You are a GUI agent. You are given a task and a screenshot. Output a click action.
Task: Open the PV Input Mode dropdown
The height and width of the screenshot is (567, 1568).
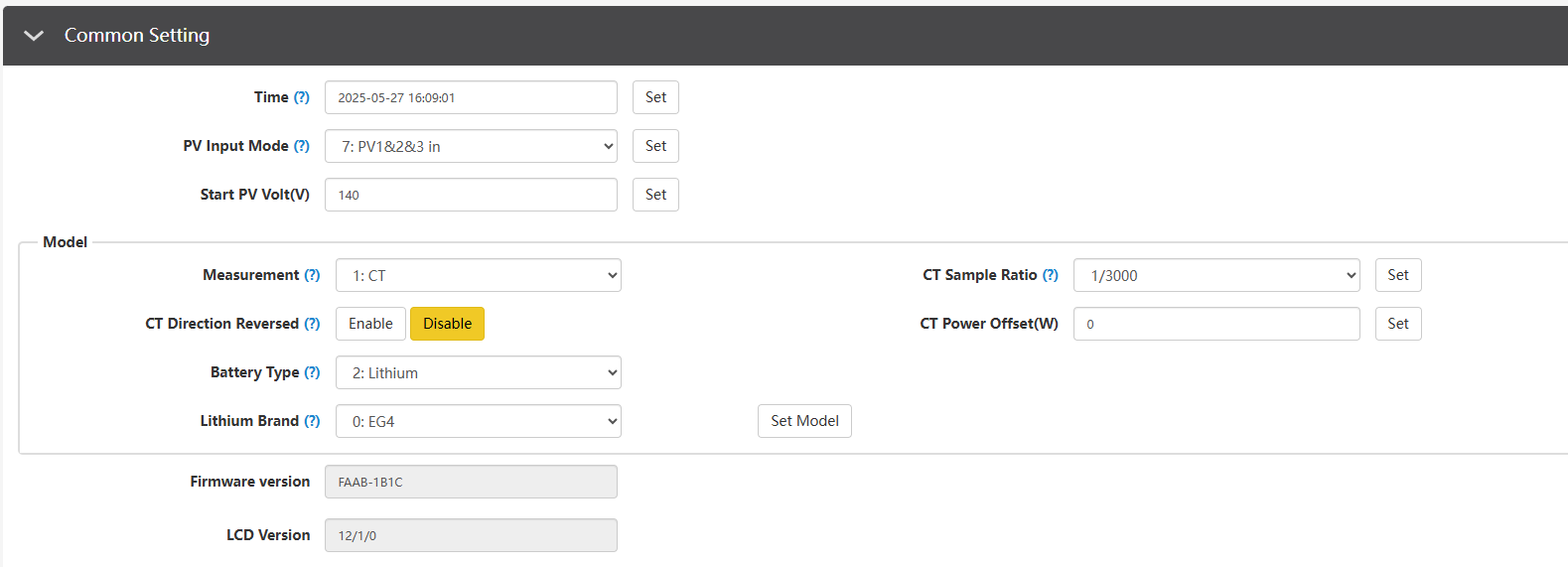pos(471,146)
